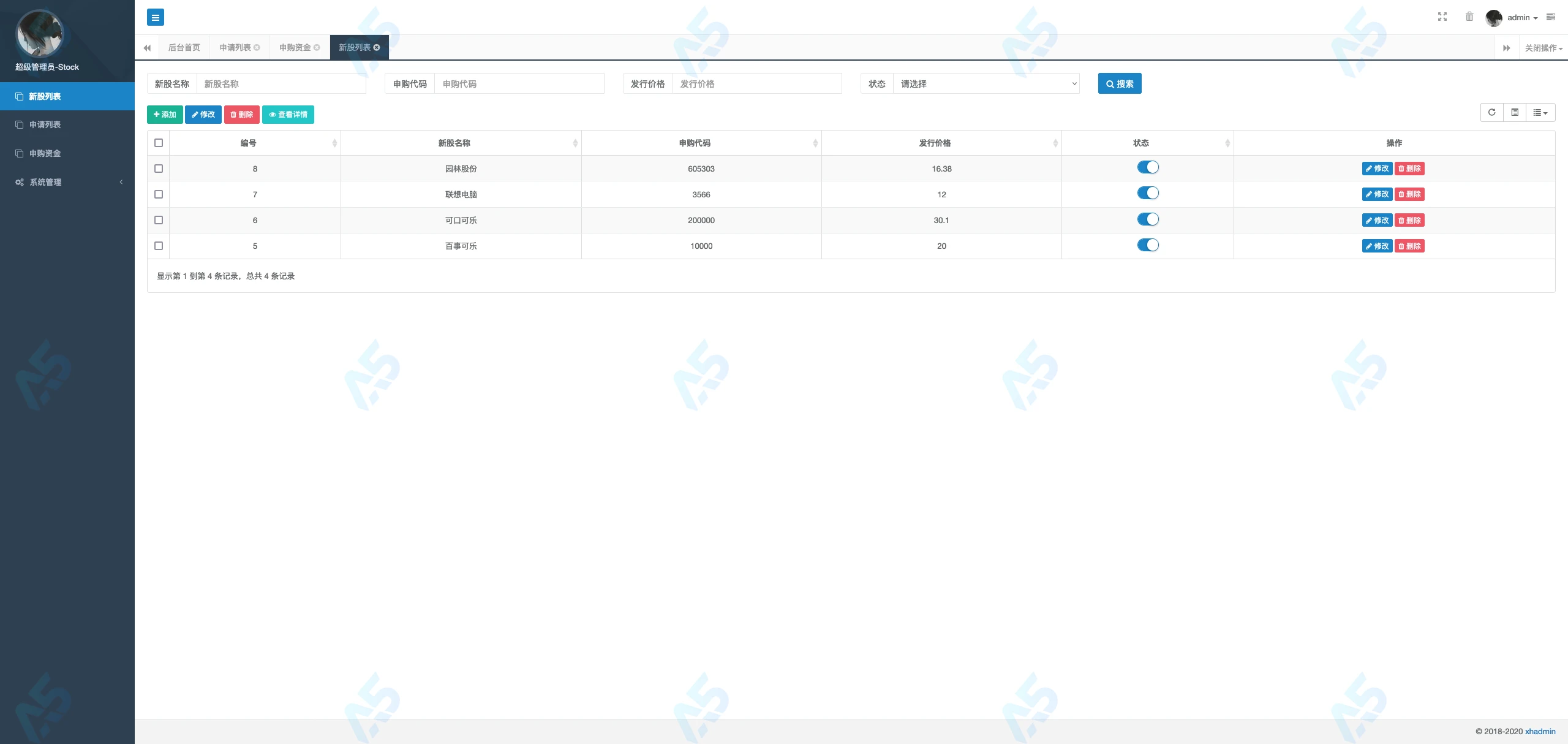The image size is (1568, 744).
Task: Open right-side panel icon beside admin
Action: pos(1551,17)
